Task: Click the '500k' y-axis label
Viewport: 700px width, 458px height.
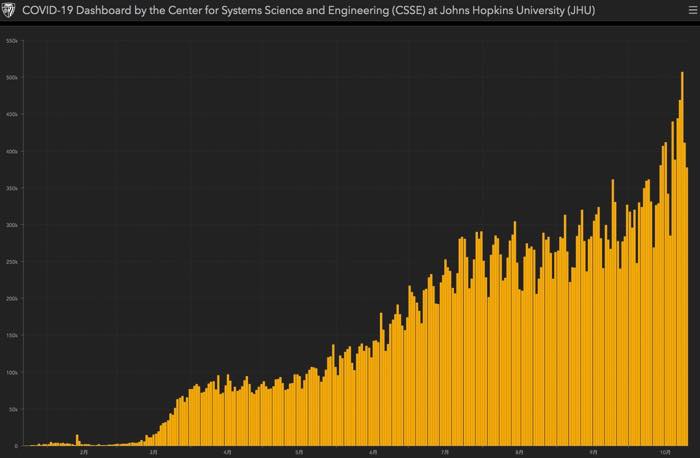Action: (12, 78)
